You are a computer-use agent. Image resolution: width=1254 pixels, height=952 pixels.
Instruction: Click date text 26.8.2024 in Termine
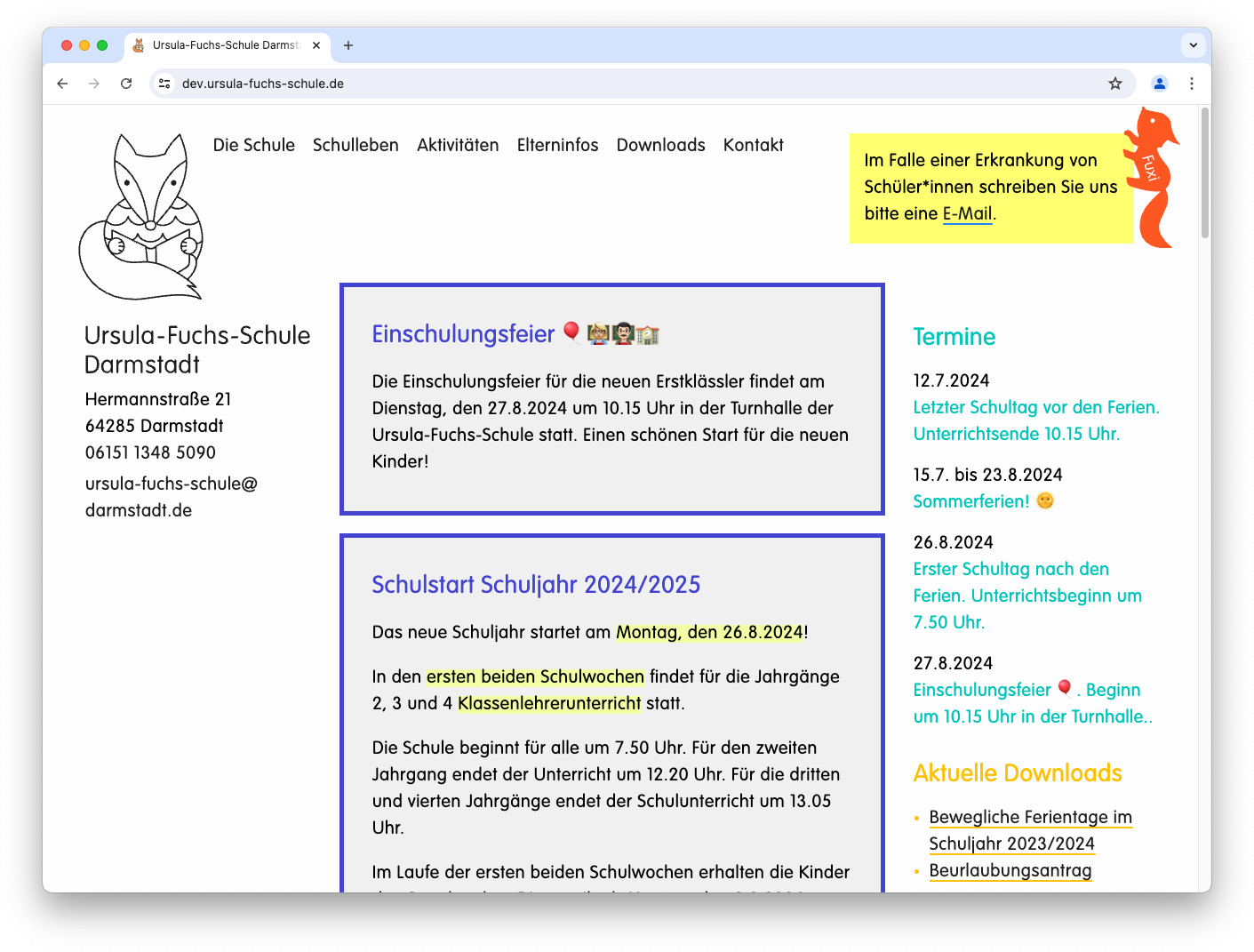953,542
